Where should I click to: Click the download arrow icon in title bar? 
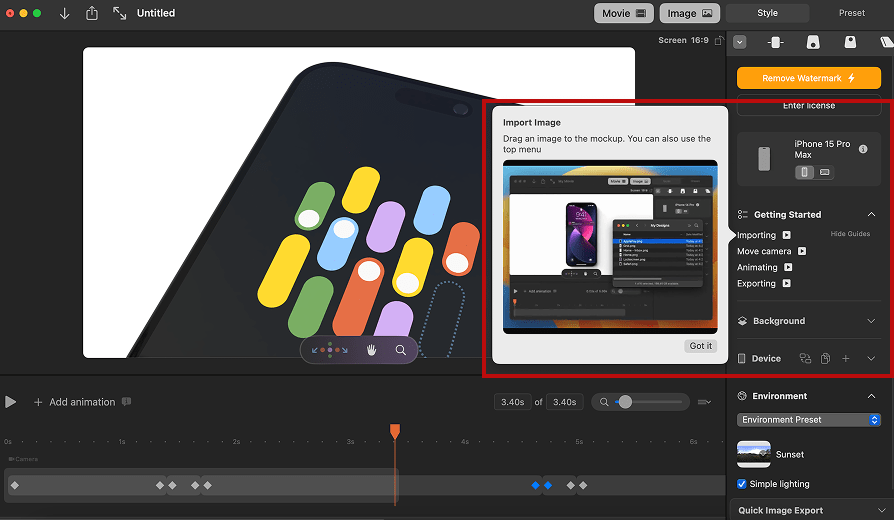[65, 13]
